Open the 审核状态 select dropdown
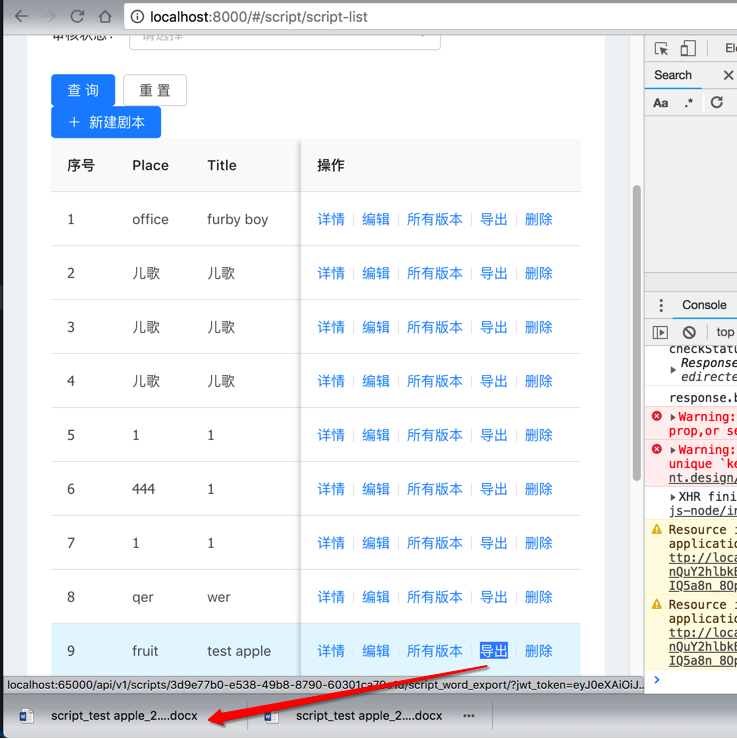 tap(285, 40)
